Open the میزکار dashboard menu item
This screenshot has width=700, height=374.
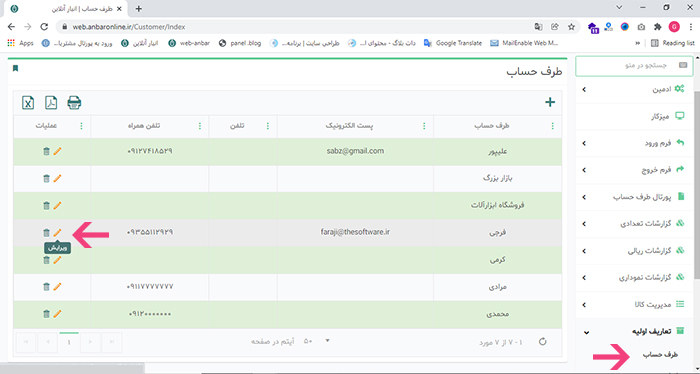pos(634,116)
